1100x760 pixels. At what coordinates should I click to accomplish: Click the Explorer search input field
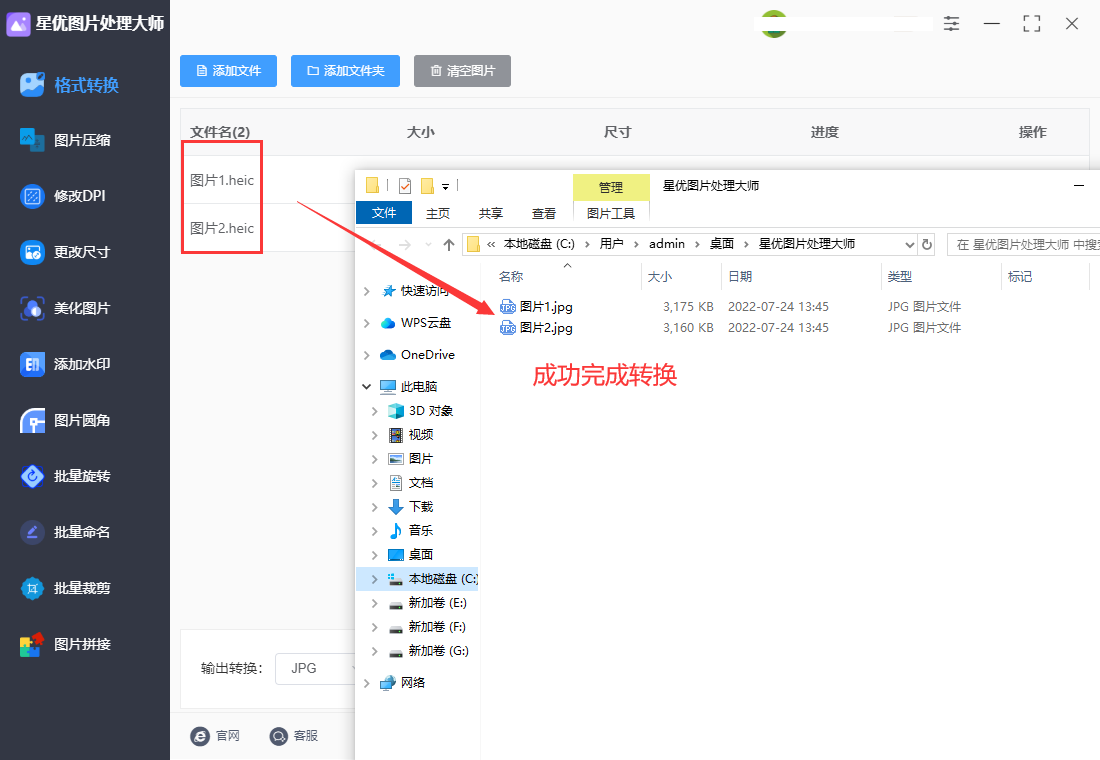click(1024, 244)
